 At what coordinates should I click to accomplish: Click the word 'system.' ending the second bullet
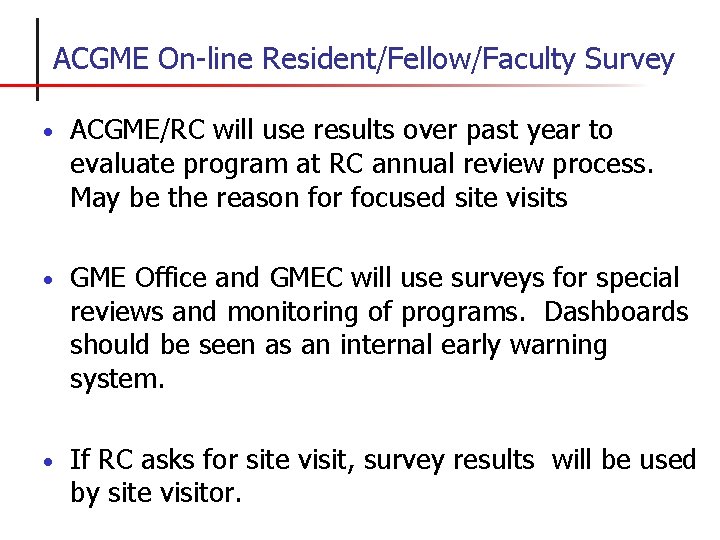click(117, 381)
